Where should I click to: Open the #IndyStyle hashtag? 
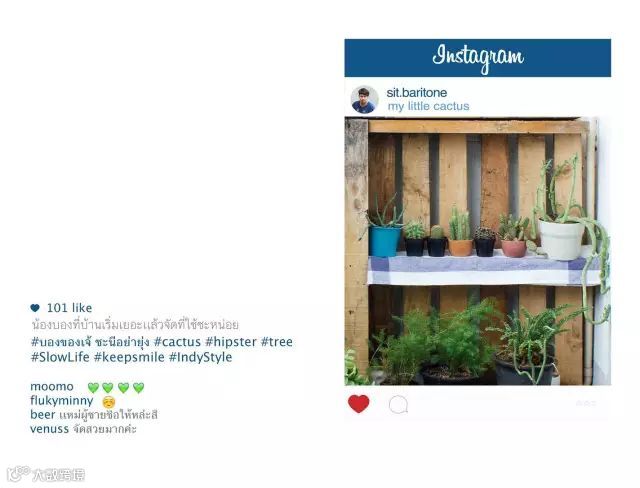coord(200,357)
